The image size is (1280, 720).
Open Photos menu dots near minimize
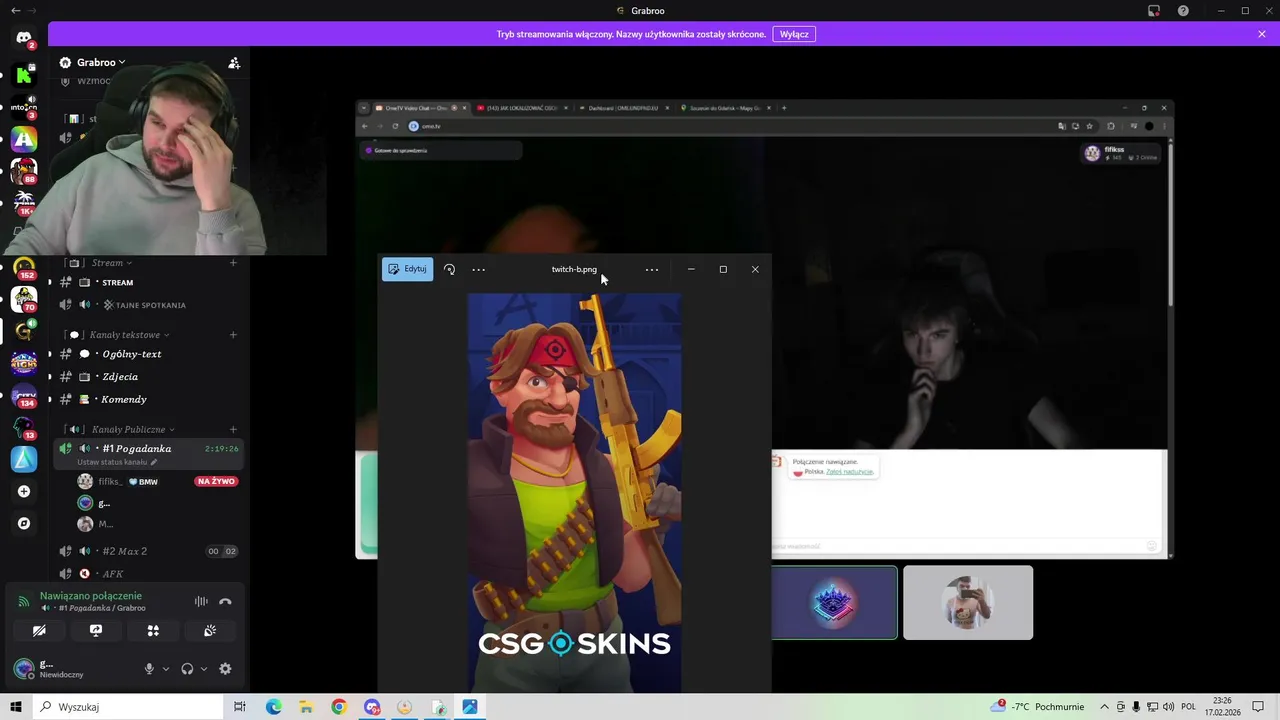(x=652, y=269)
